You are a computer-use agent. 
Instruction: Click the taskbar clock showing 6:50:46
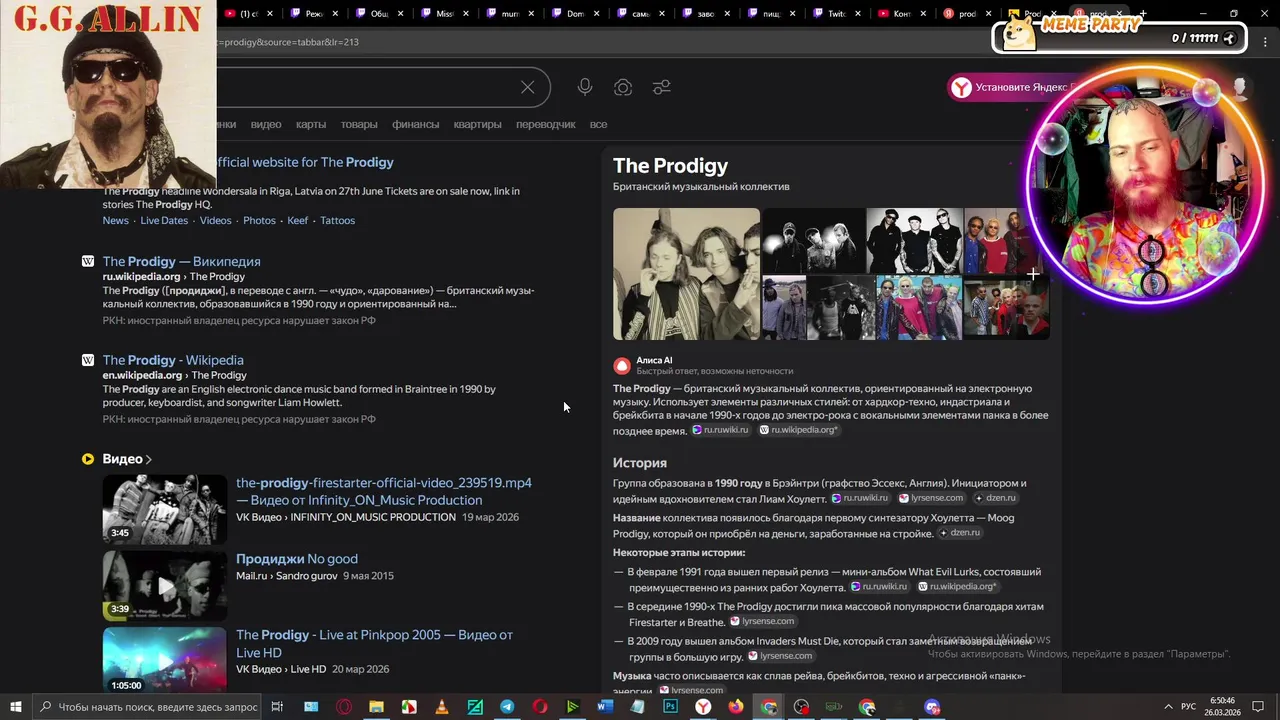1223,707
